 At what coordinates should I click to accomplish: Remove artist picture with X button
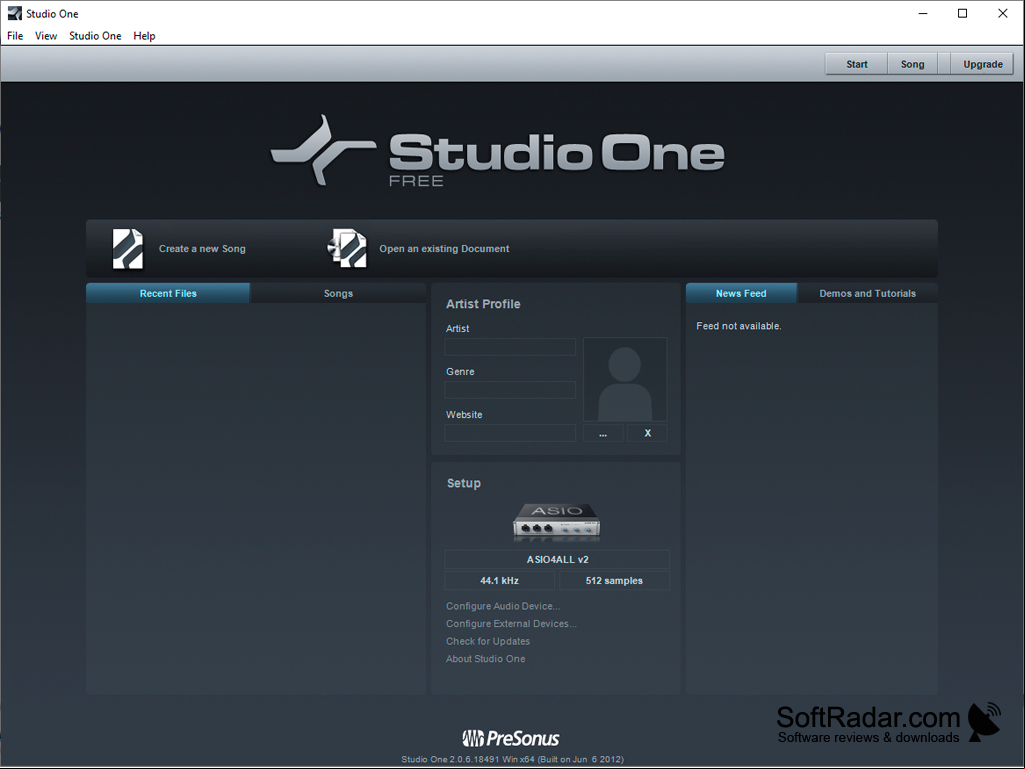click(x=647, y=433)
